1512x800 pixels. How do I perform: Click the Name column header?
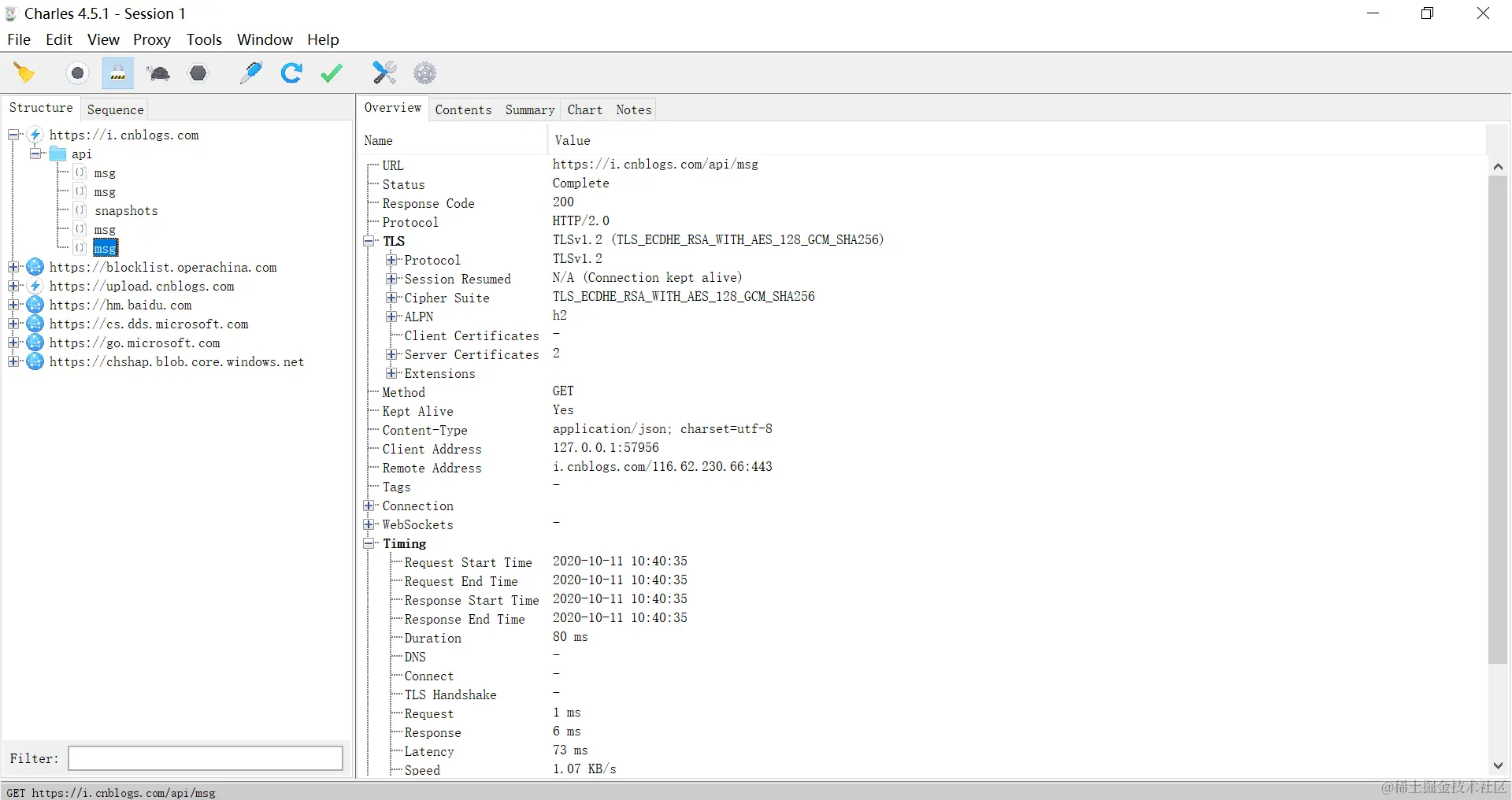point(452,140)
